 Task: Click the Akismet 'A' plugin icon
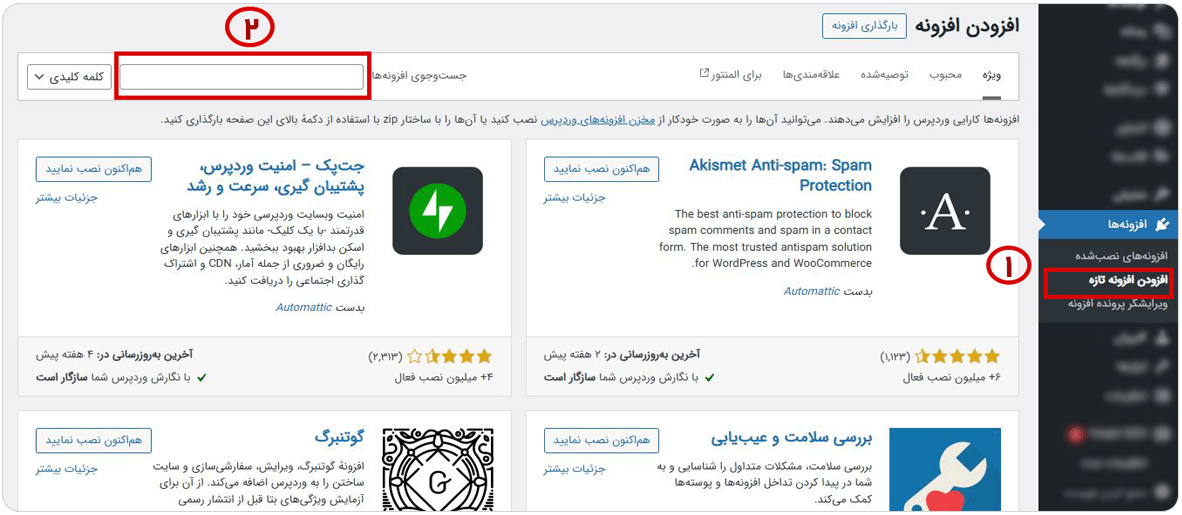945,210
